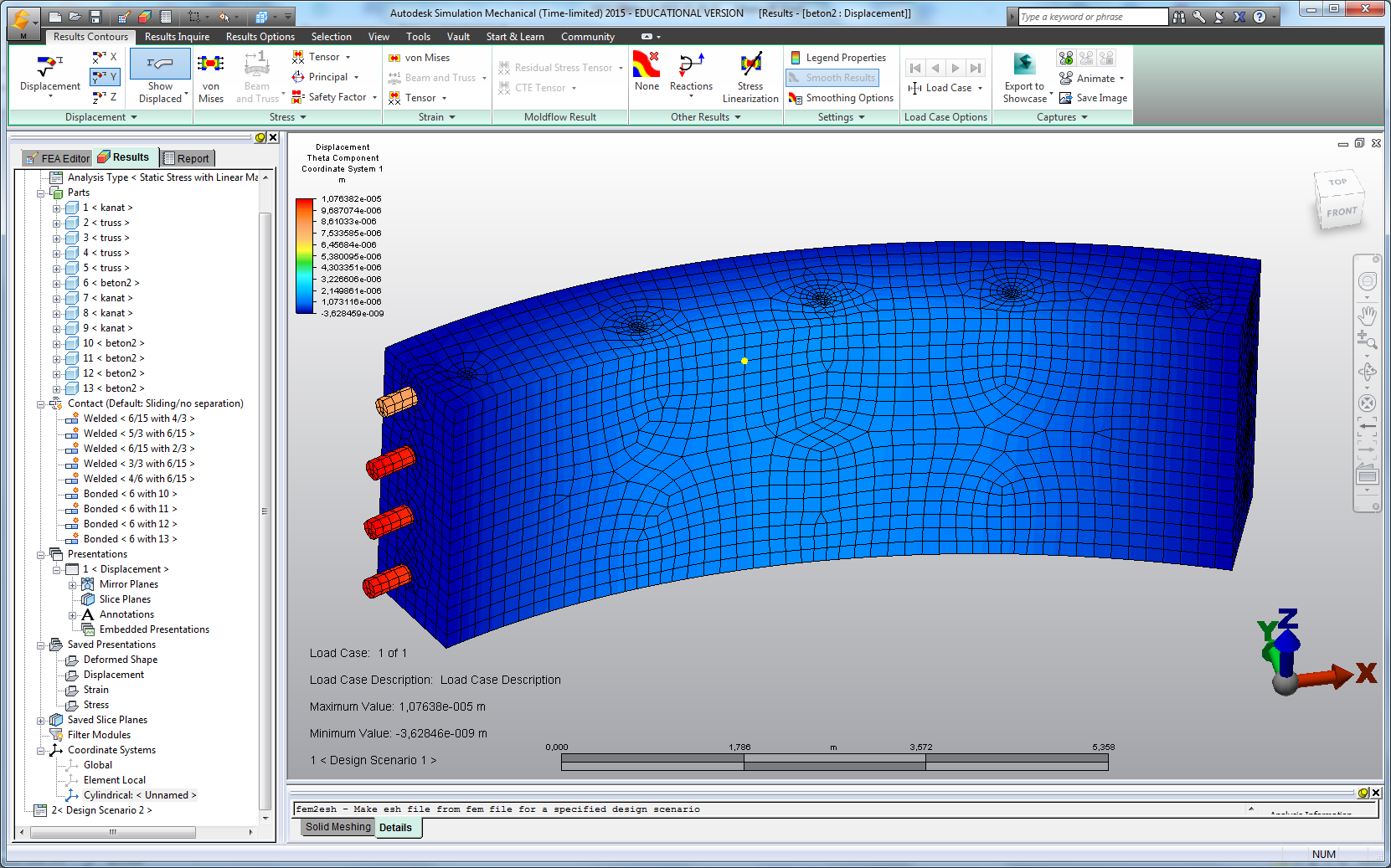Toggle Show Displaced button
Image resolution: width=1391 pixels, height=868 pixels.
[x=160, y=77]
